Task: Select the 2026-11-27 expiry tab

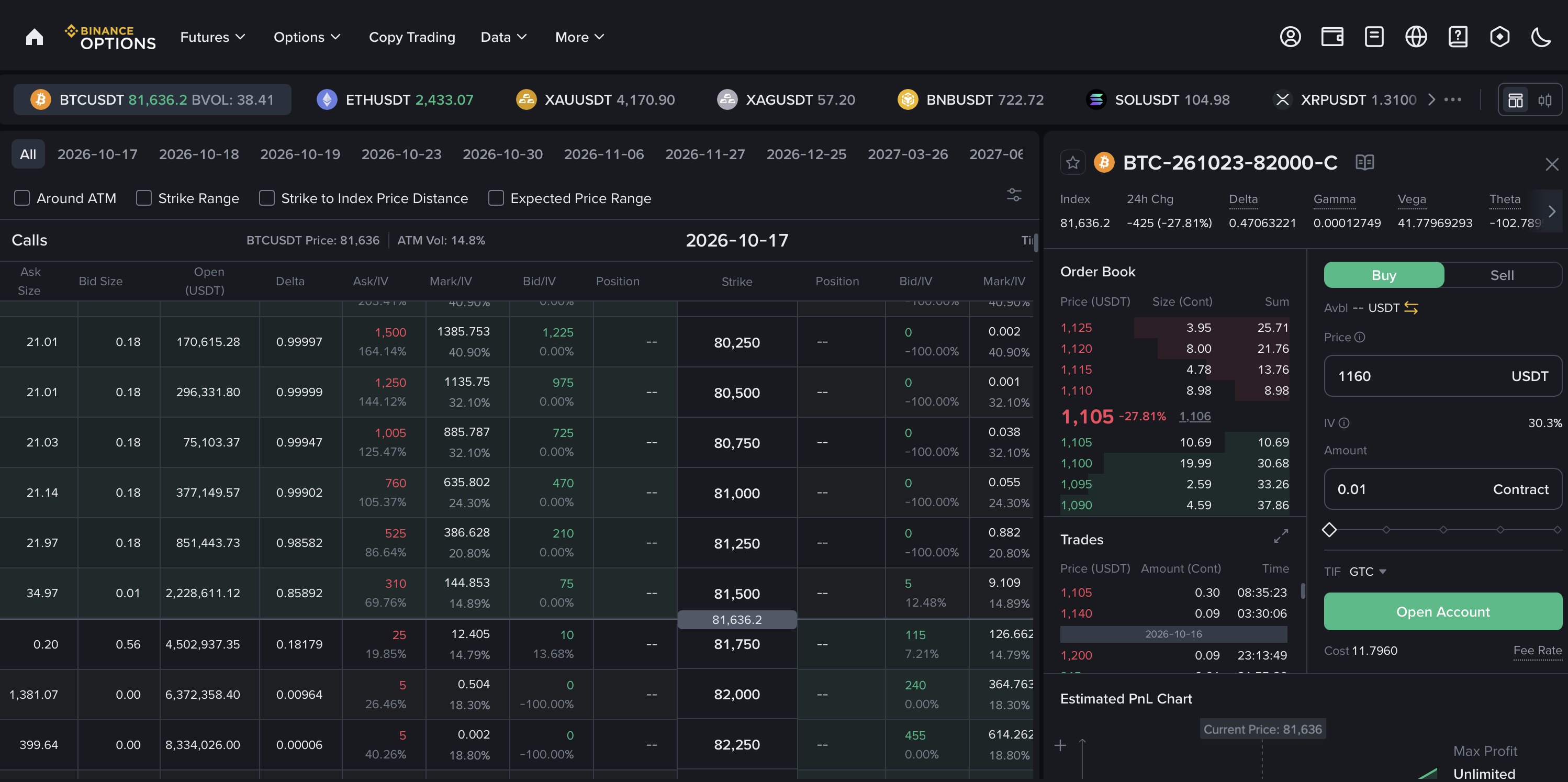Action: (x=705, y=154)
